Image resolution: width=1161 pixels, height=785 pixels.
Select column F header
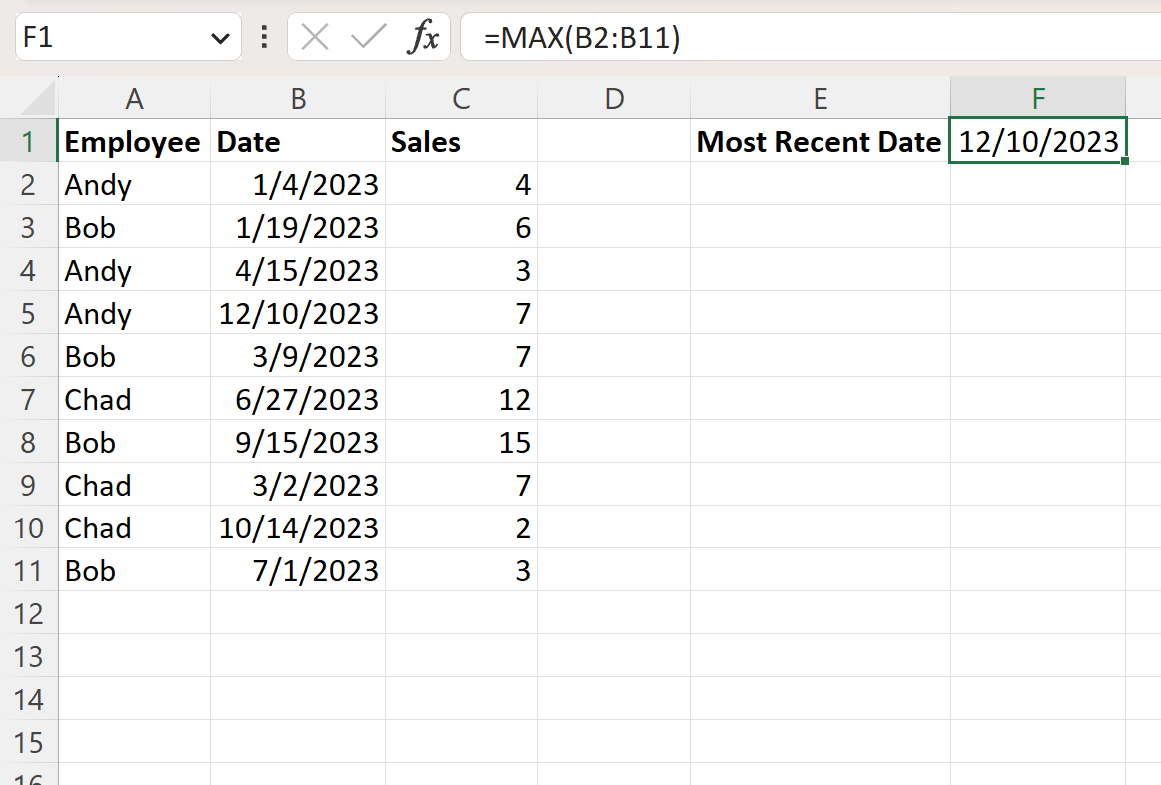(1038, 98)
